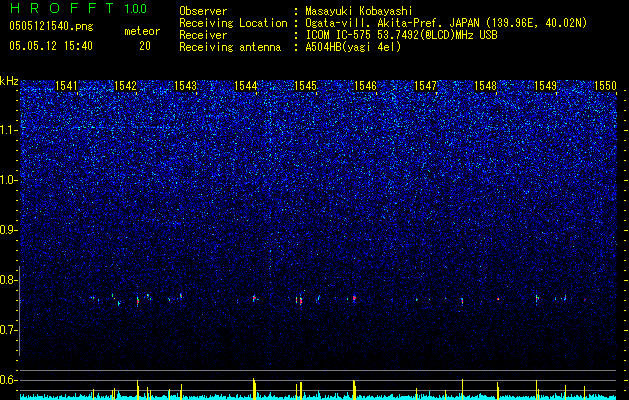Click the Receiver label
The image size is (629, 400).
click(x=203, y=35)
